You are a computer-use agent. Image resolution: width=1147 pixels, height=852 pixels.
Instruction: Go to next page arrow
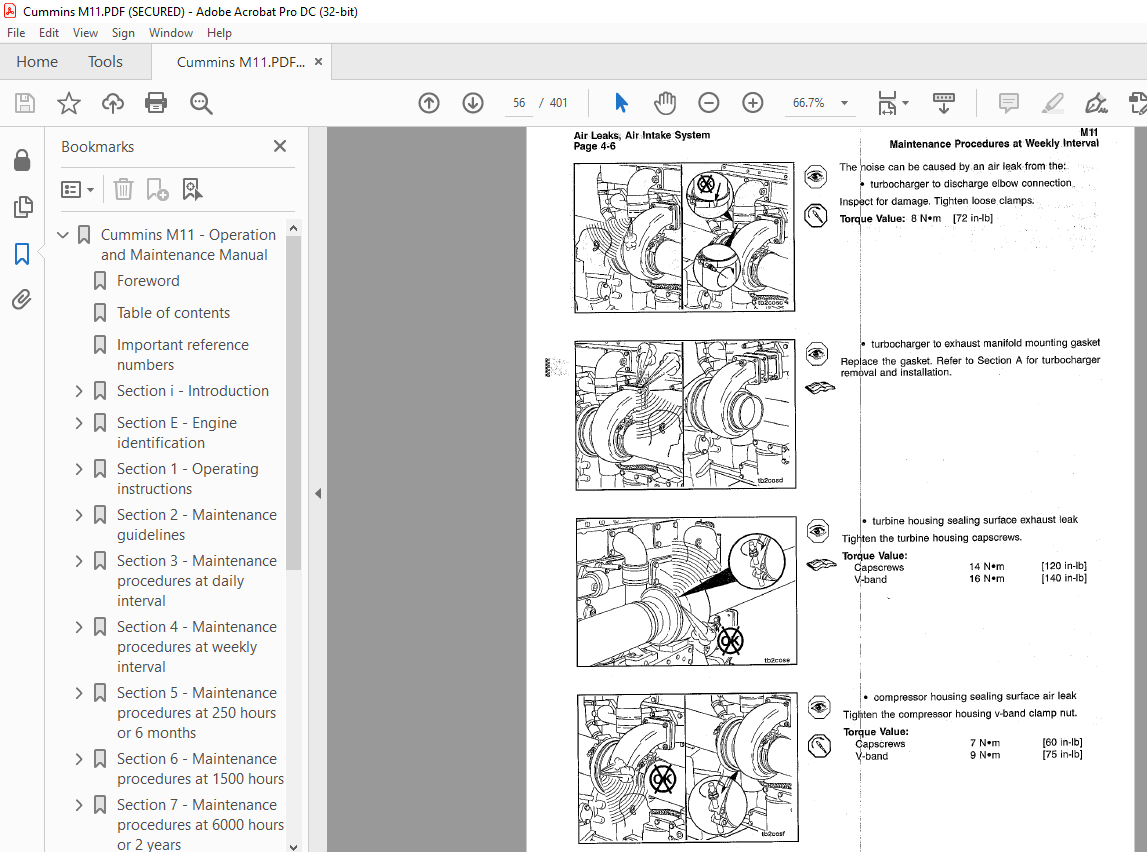(473, 103)
